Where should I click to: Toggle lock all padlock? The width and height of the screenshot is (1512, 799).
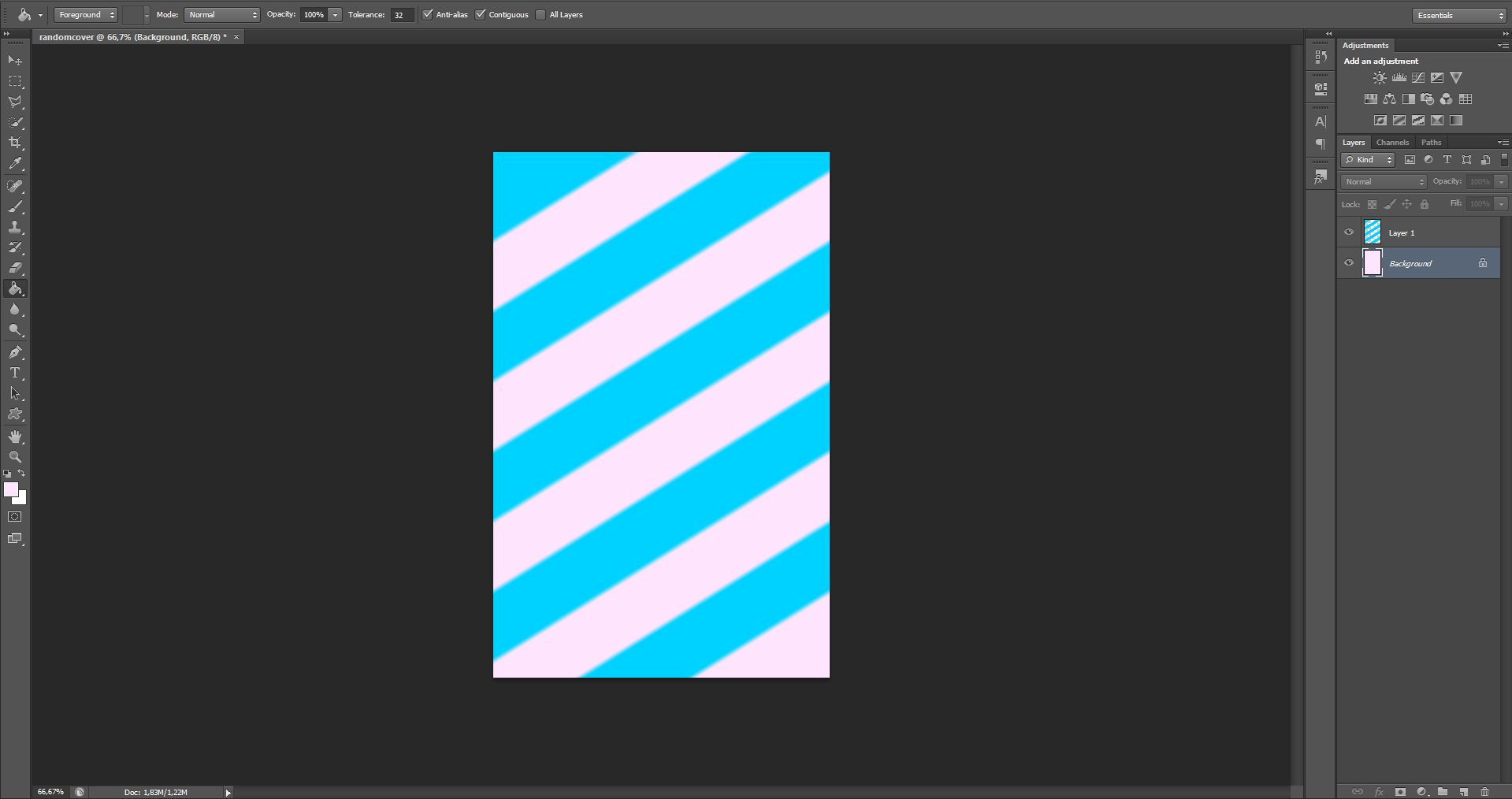click(1425, 204)
